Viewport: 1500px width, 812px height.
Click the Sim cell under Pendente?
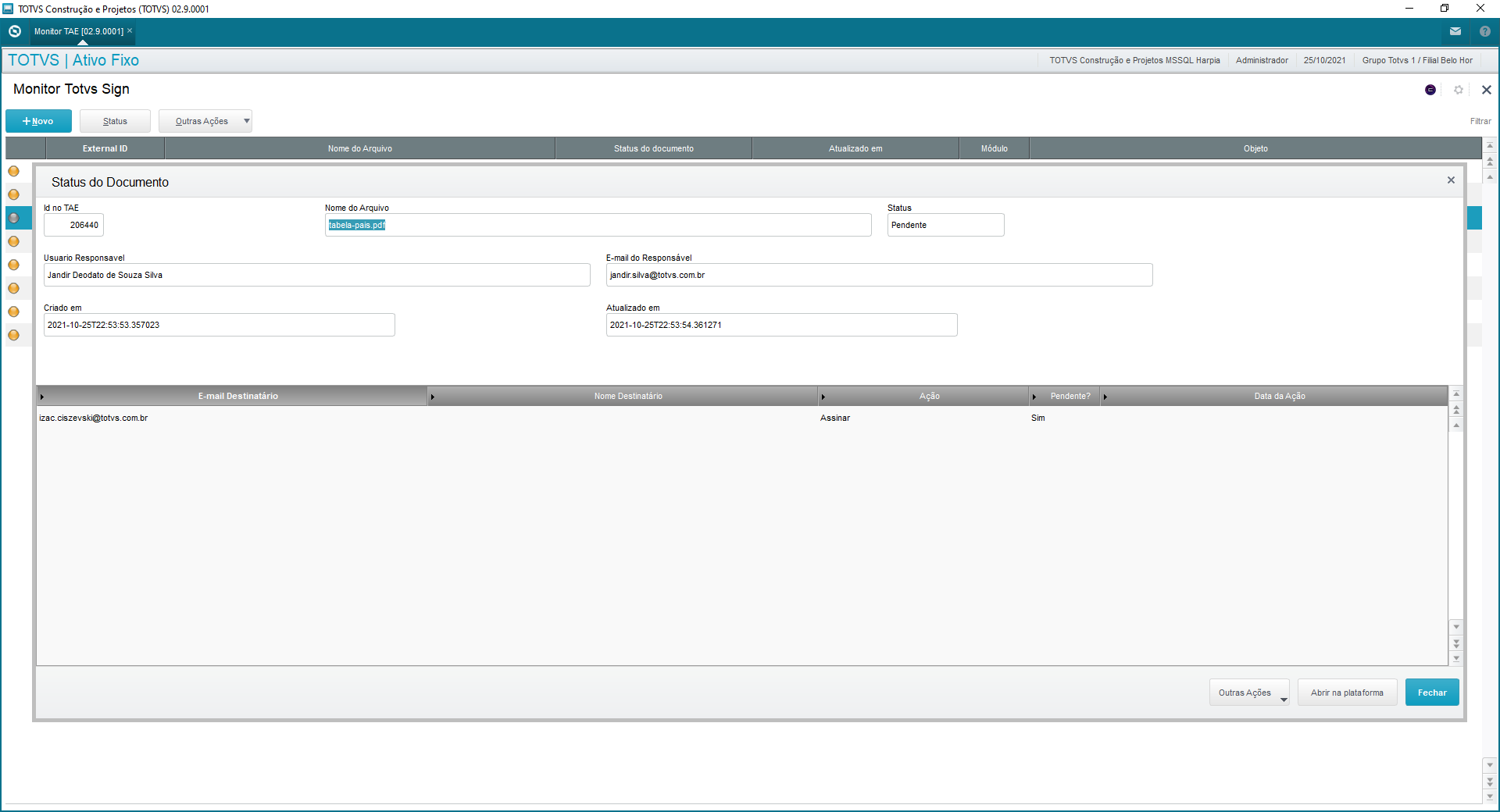[x=1037, y=418]
